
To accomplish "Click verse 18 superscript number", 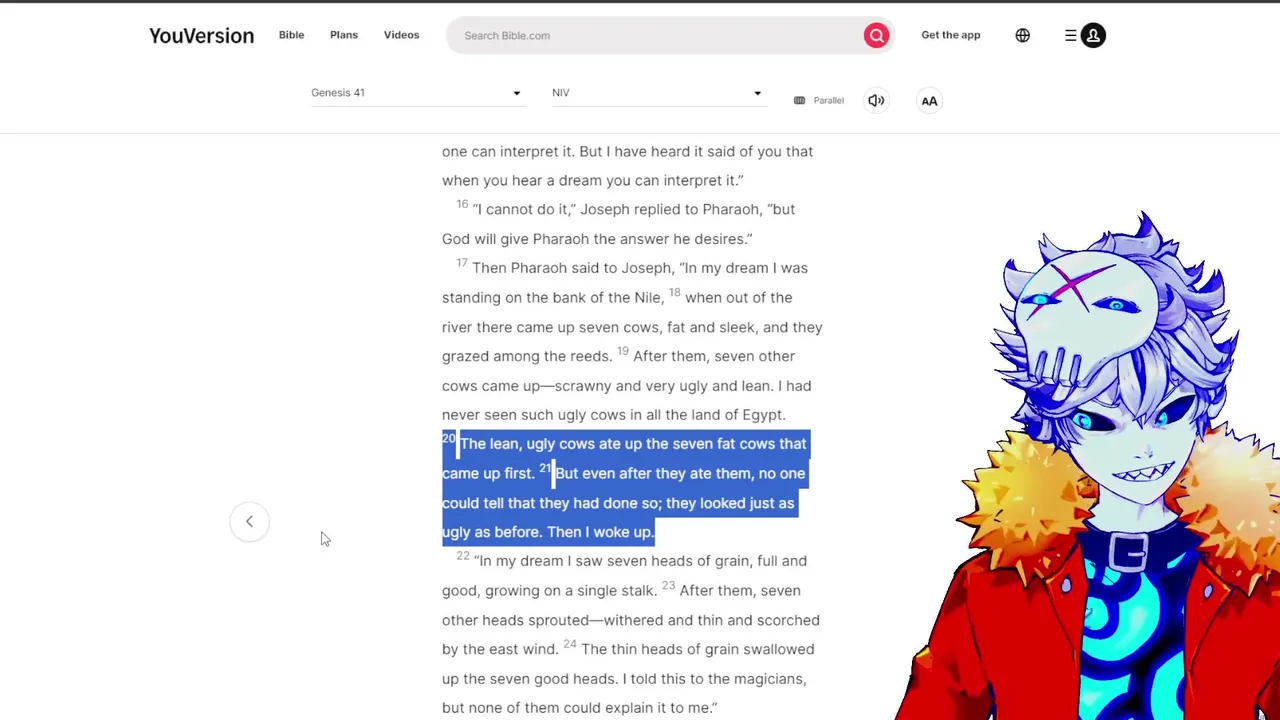I will click(674, 293).
